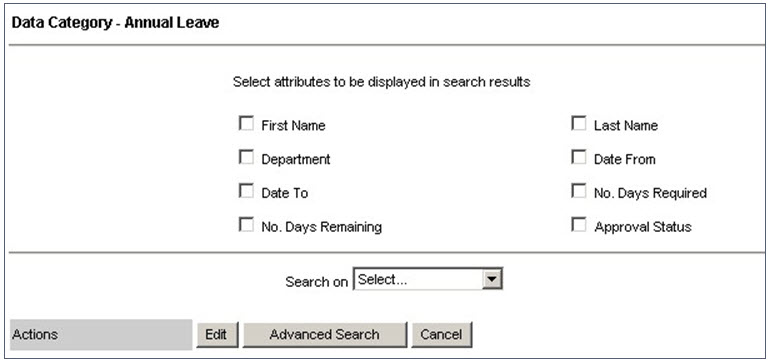
Task: Enable the Approval Status checkbox
Action: [x=579, y=225]
